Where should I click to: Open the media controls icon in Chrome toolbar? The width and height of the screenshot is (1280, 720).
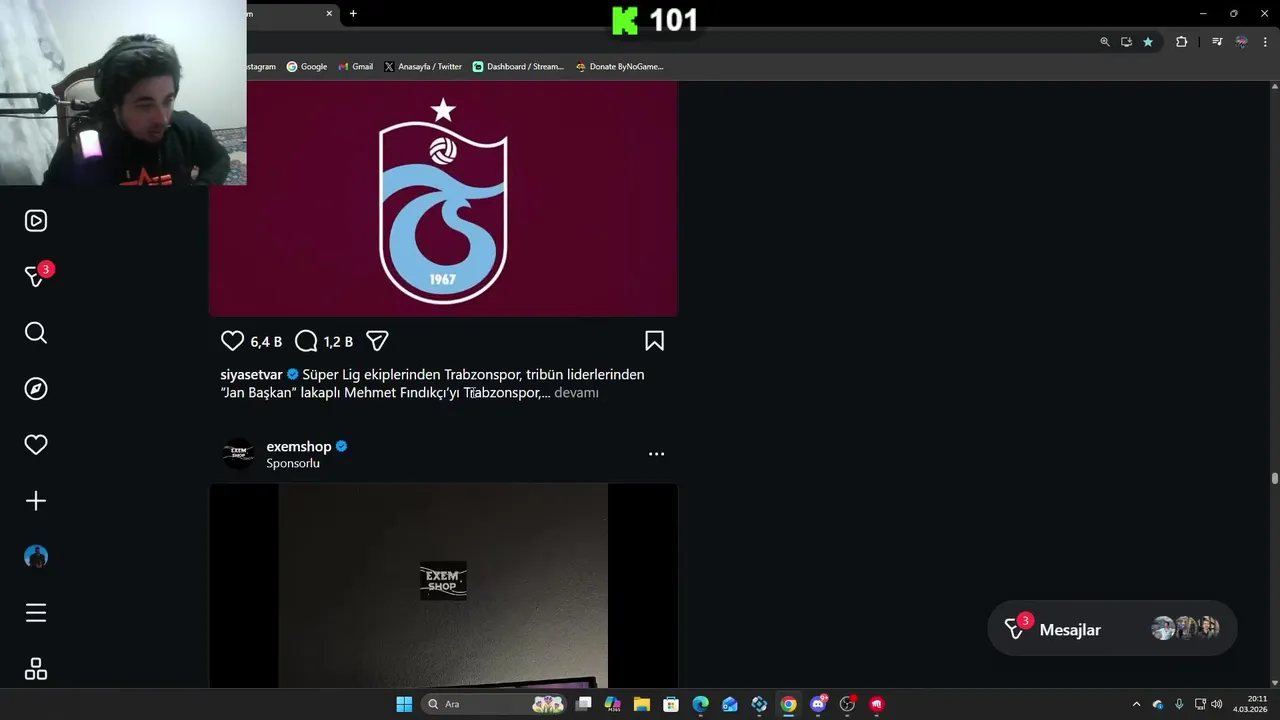(x=1217, y=42)
